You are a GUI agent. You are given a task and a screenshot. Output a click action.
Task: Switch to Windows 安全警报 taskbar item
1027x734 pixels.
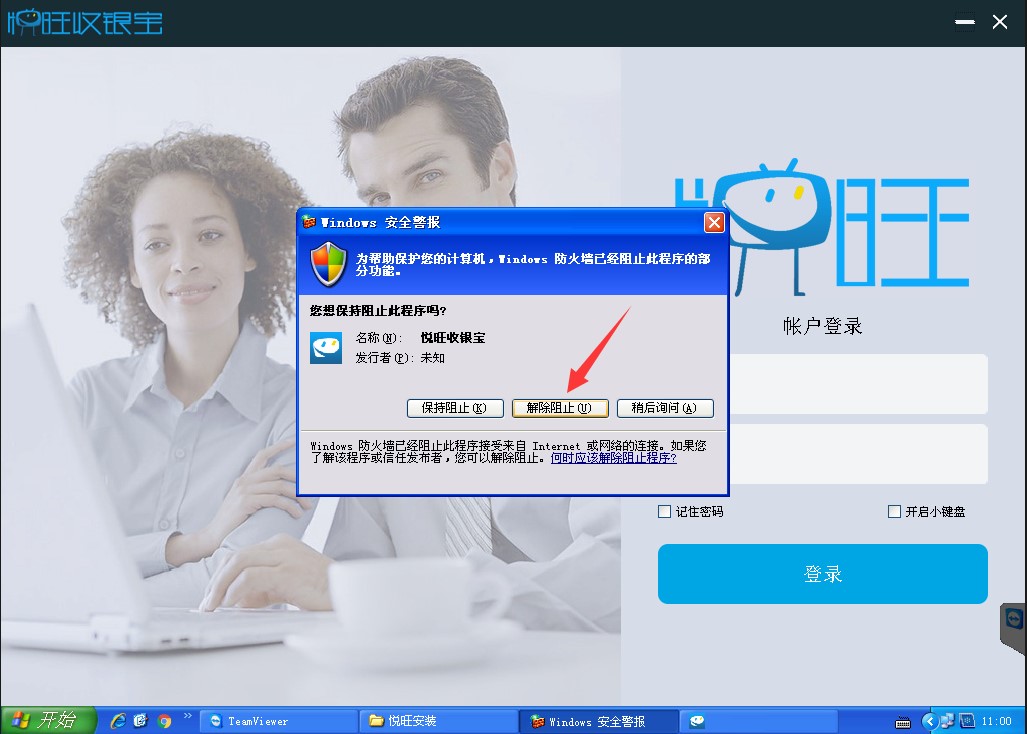coord(598,721)
